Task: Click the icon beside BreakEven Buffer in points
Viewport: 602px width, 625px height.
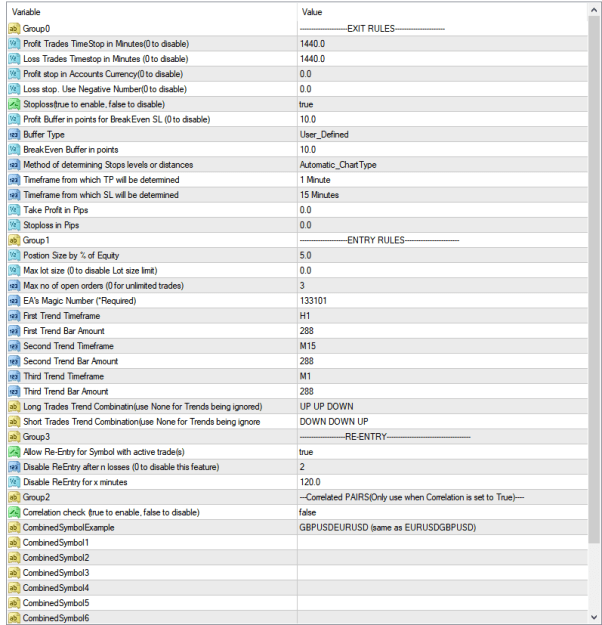Action: [14, 150]
